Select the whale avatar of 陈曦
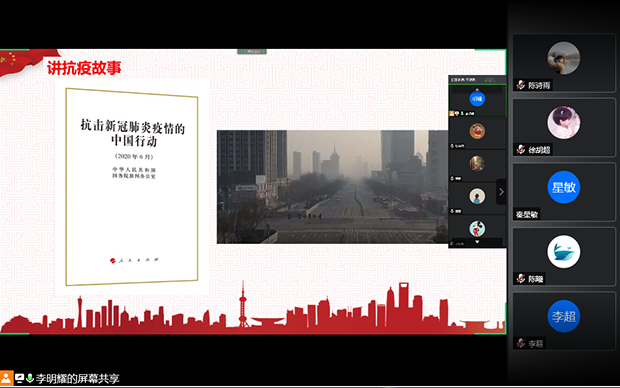The height and width of the screenshot is (388, 620). [x=563, y=252]
